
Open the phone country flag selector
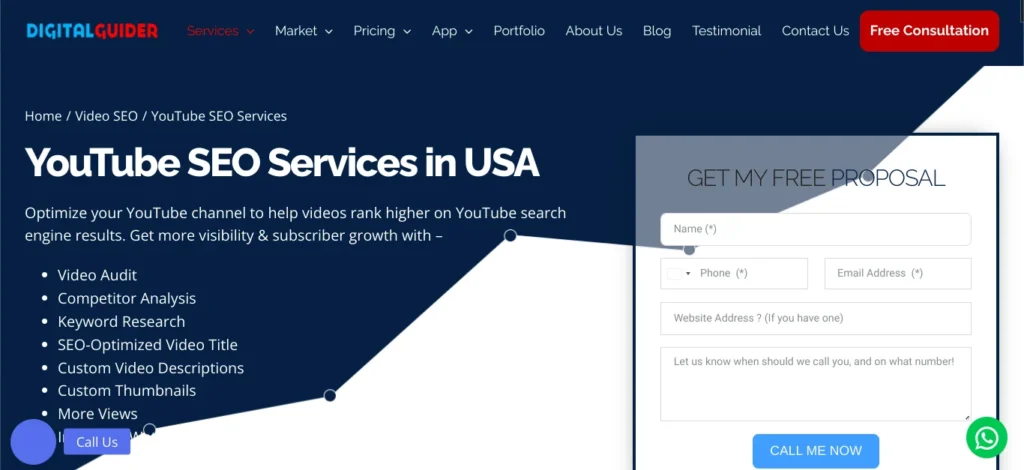(679, 273)
